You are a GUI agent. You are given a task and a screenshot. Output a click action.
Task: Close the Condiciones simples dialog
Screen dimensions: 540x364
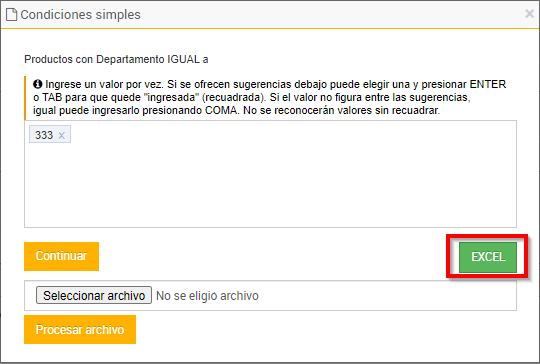(x=529, y=14)
